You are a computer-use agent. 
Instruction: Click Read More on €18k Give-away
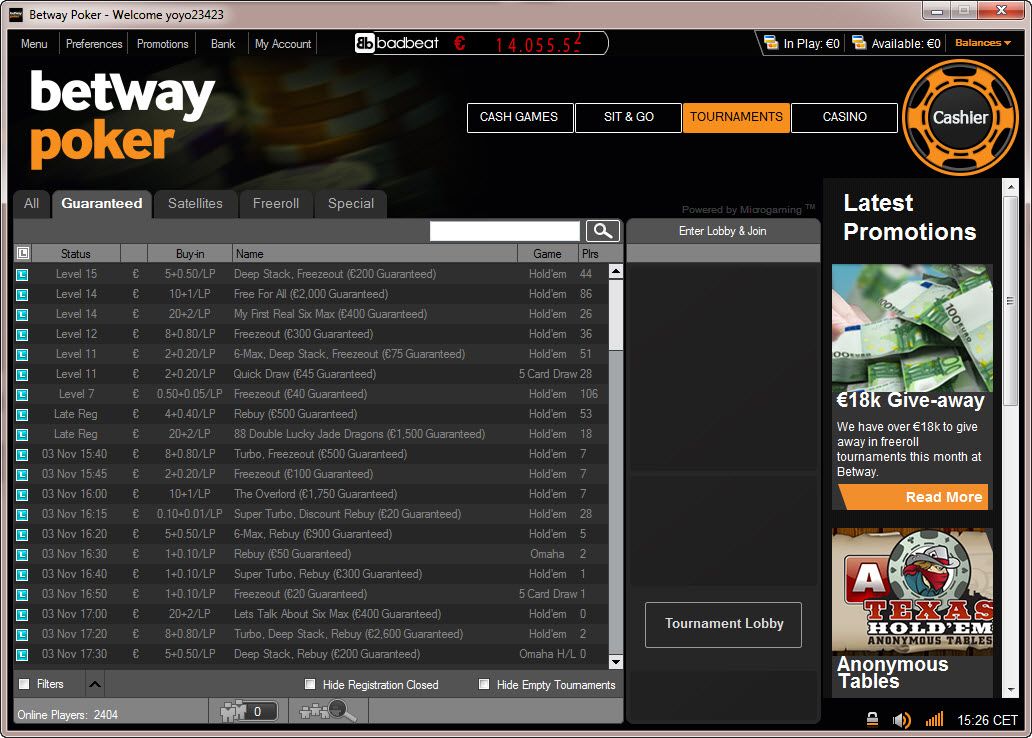(x=914, y=497)
